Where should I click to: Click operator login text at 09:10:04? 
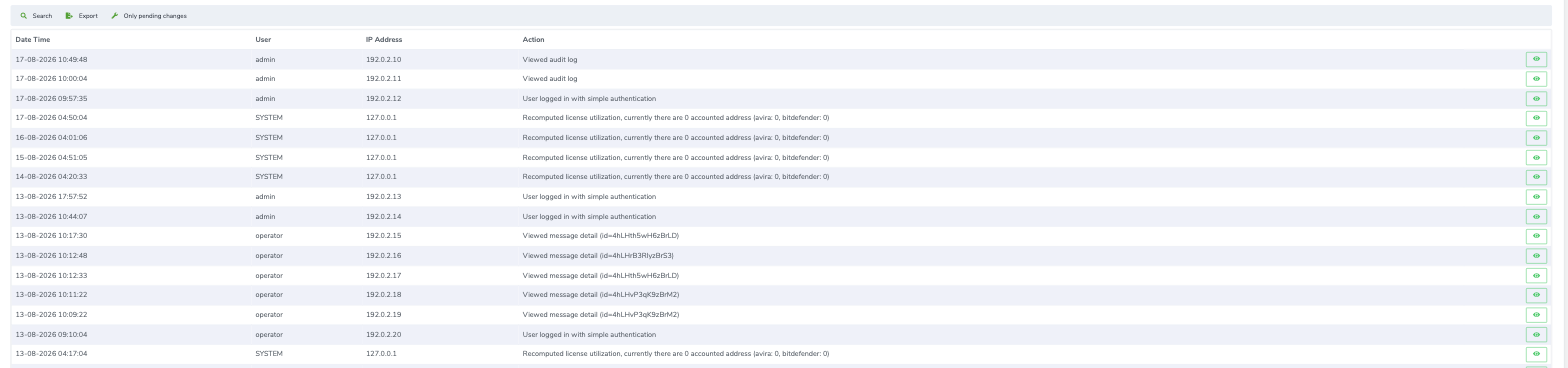589,335
